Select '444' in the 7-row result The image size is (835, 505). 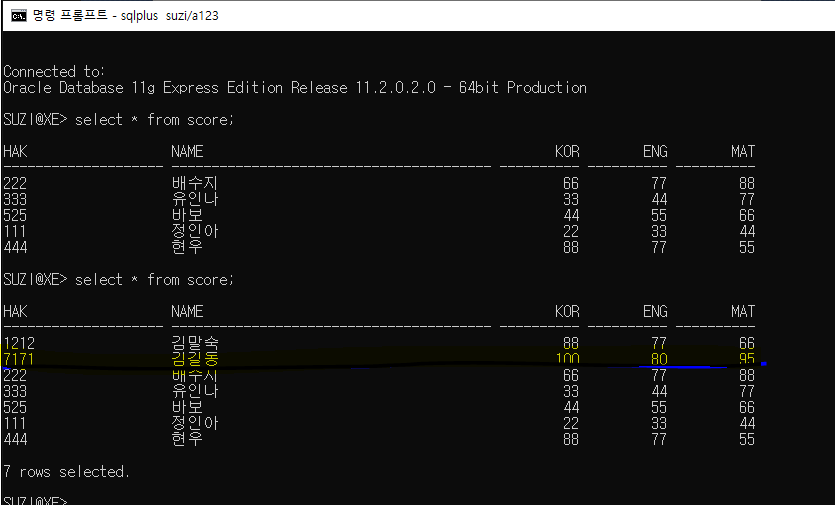(x=15, y=439)
